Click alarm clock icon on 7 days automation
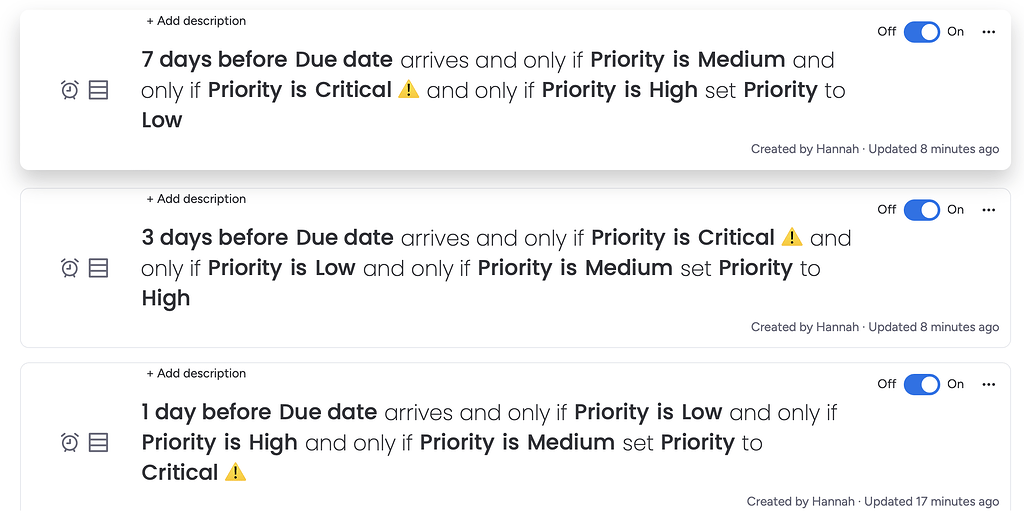 [x=70, y=90]
